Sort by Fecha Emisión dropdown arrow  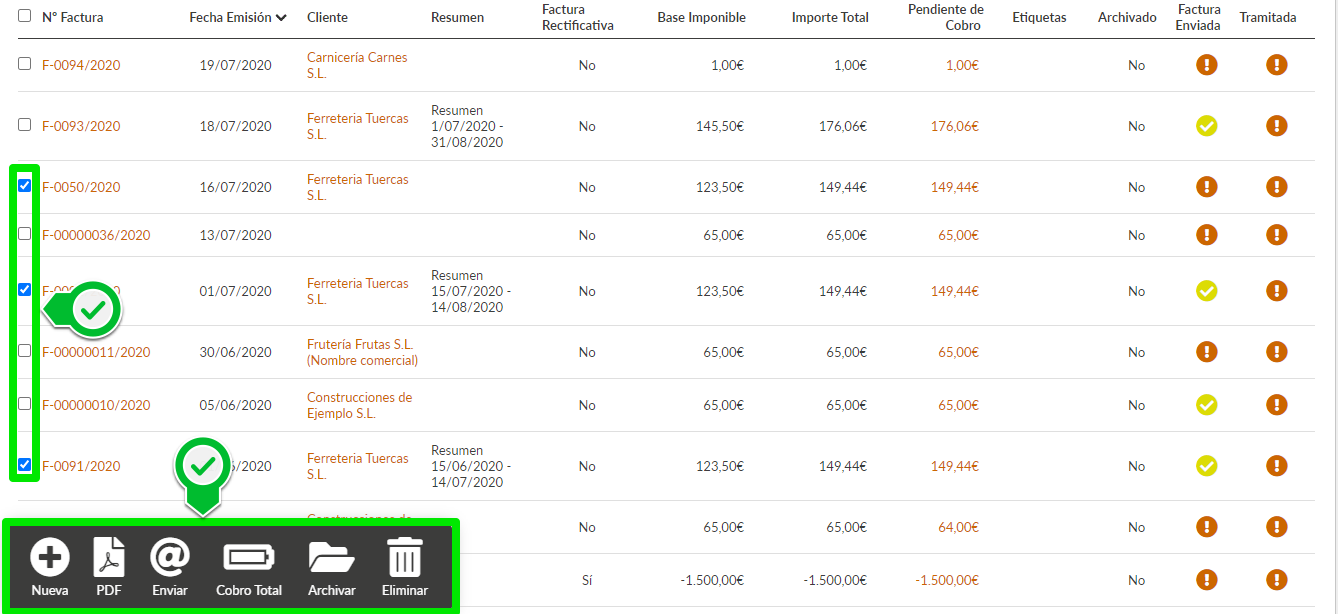[282, 18]
